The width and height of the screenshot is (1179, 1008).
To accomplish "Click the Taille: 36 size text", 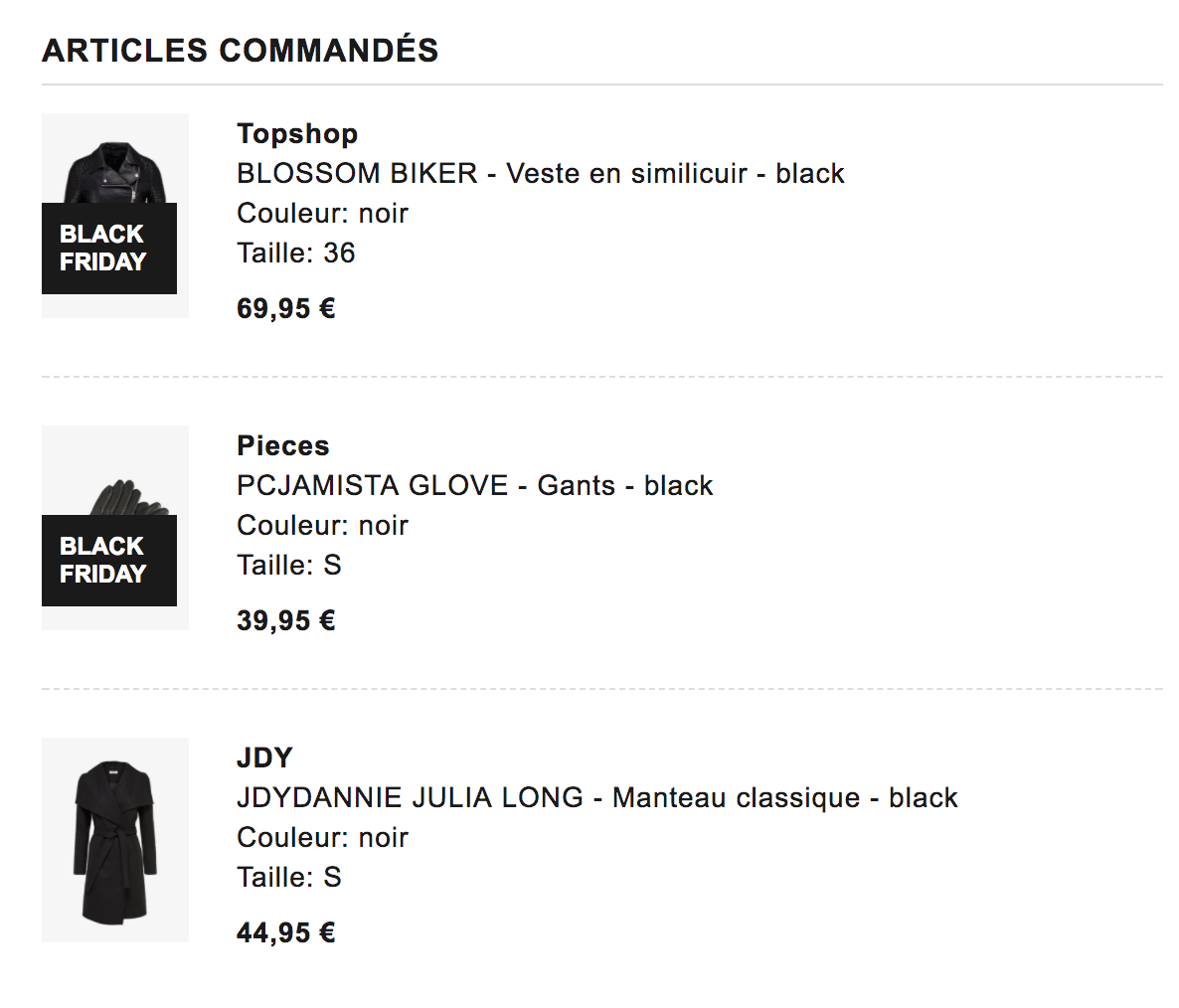I will coord(296,252).
